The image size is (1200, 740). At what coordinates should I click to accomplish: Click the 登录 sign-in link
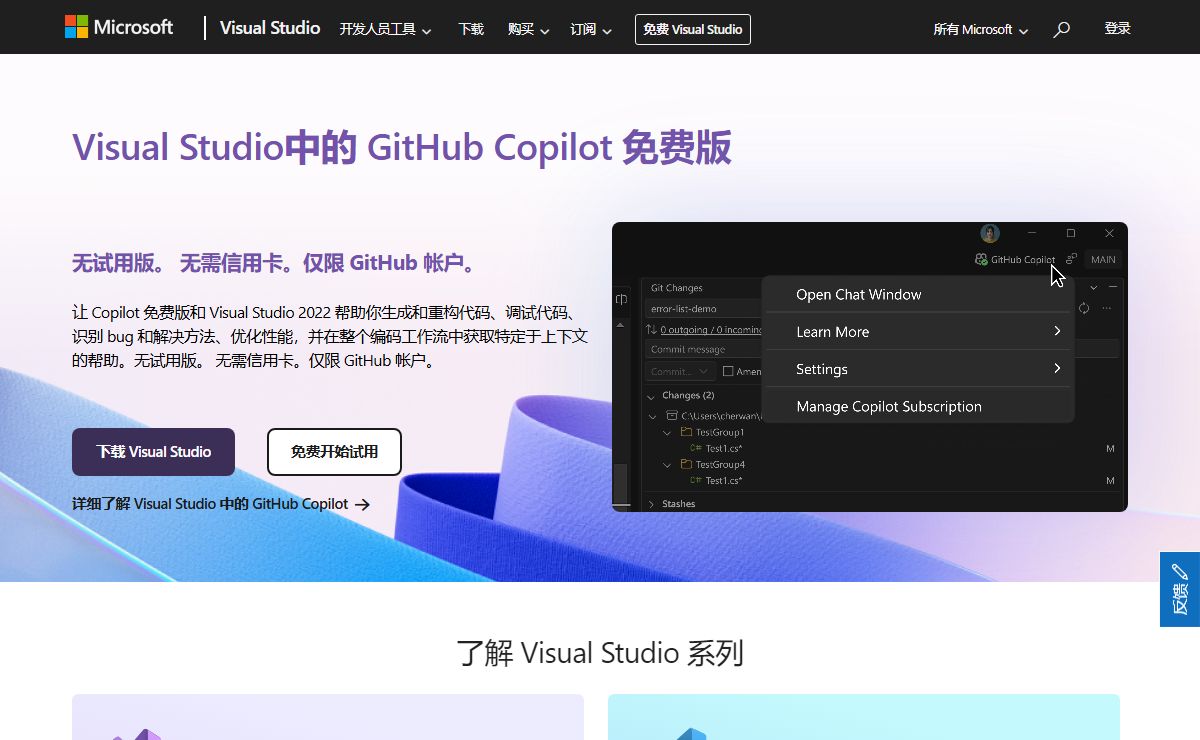click(x=1117, y=29)
